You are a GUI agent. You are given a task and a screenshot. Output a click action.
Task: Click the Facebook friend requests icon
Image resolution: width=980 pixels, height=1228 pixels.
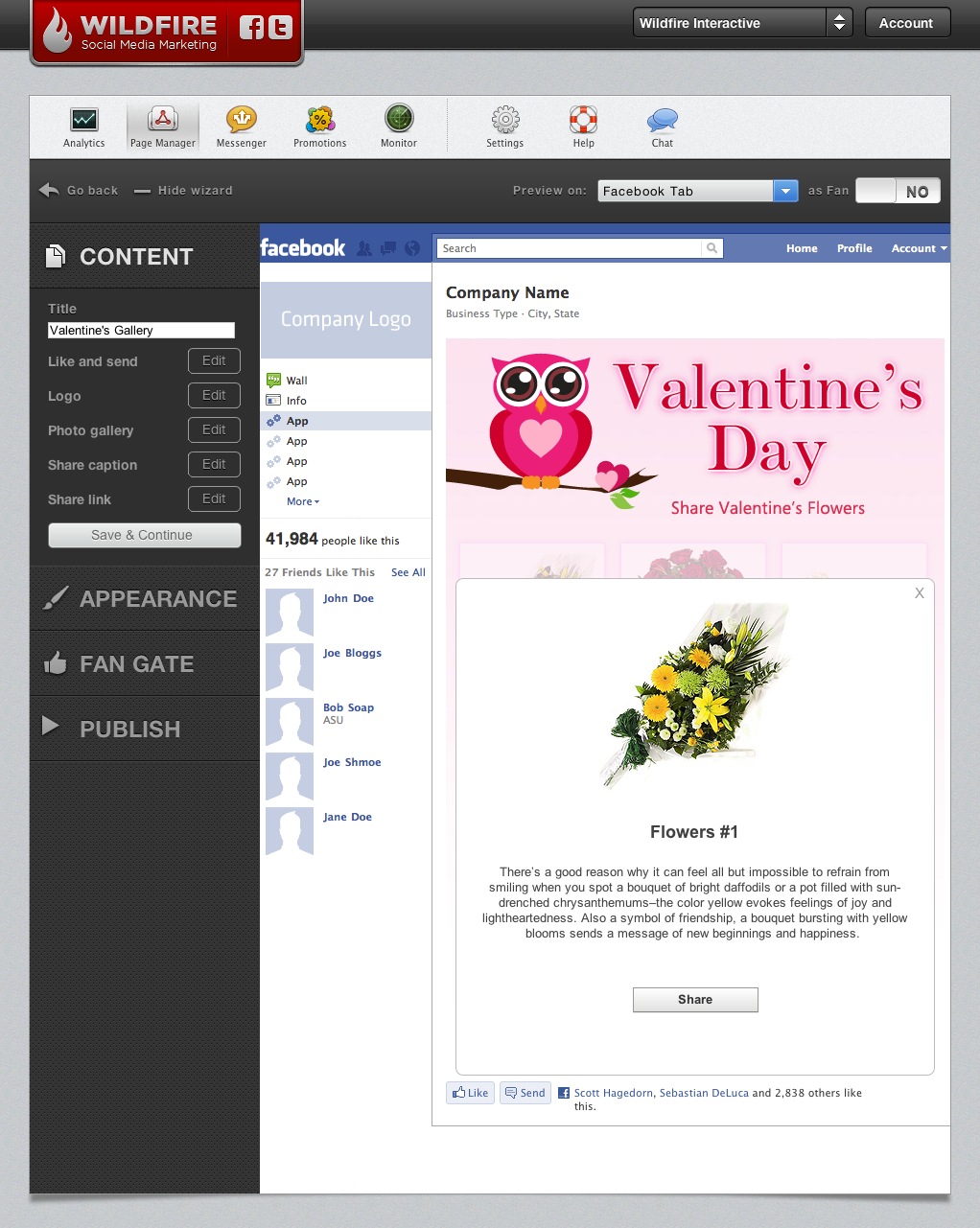pos(364,248)
